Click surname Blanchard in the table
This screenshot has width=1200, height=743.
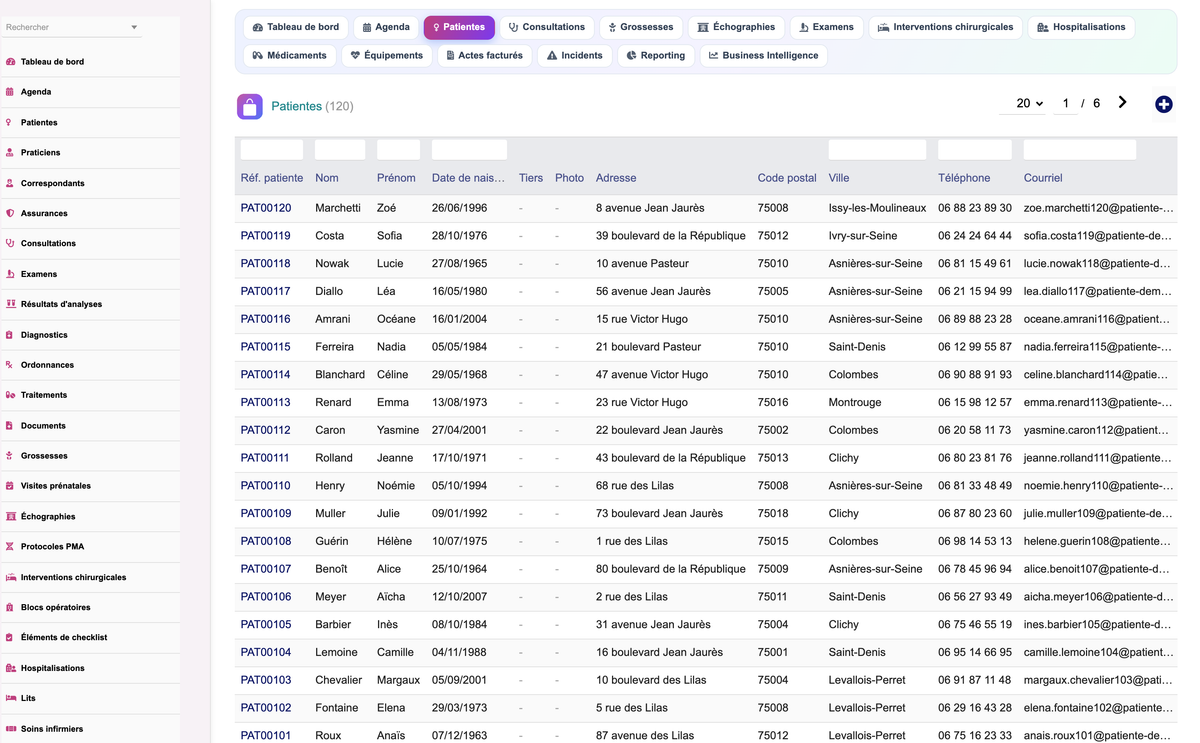point(340,374)
